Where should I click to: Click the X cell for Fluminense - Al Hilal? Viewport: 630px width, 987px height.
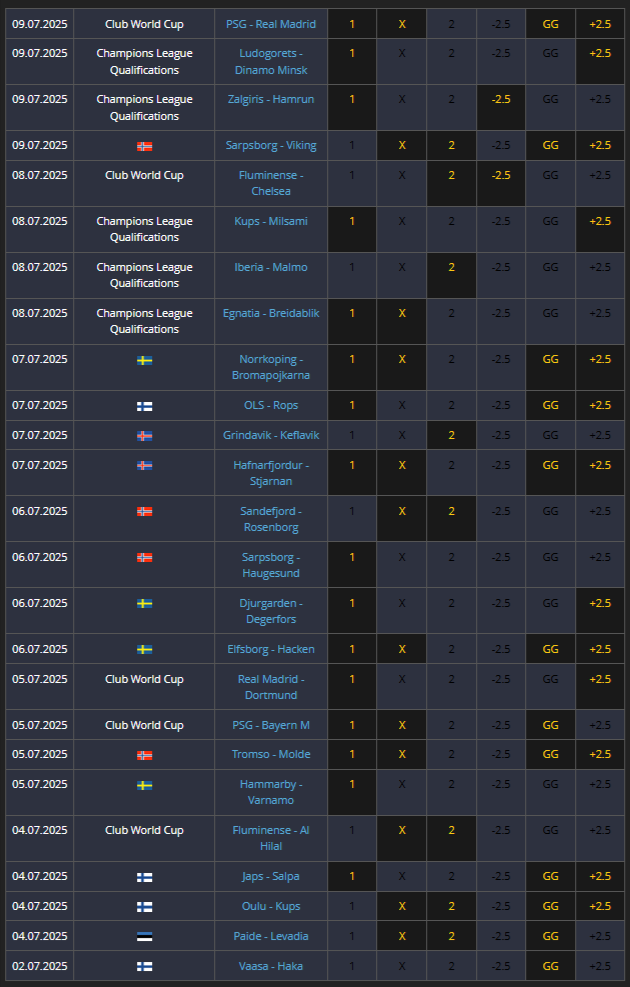point(402,830)
